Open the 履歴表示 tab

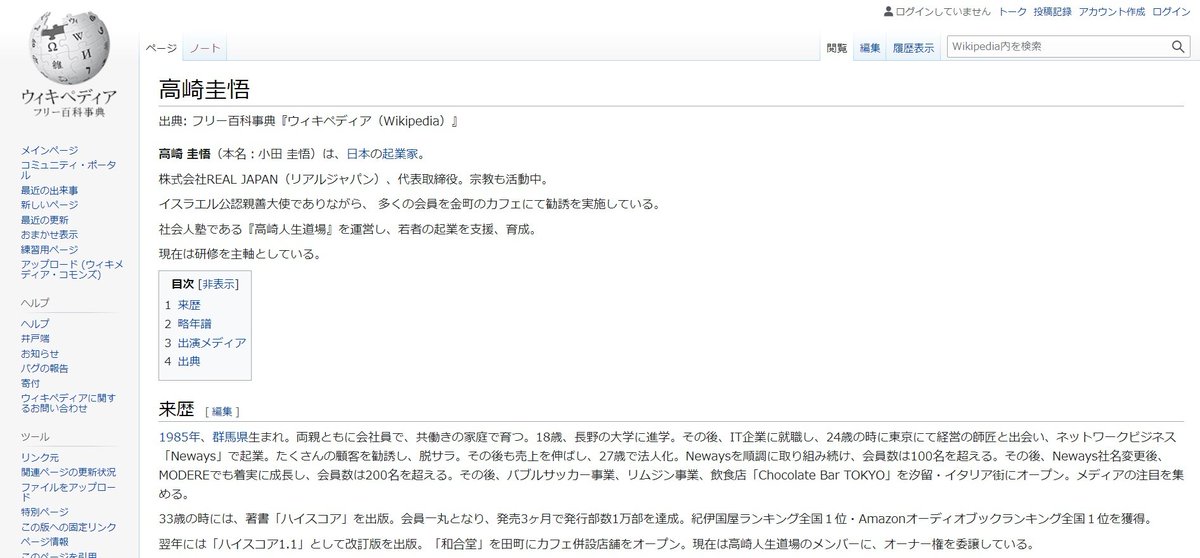(914, 48)
